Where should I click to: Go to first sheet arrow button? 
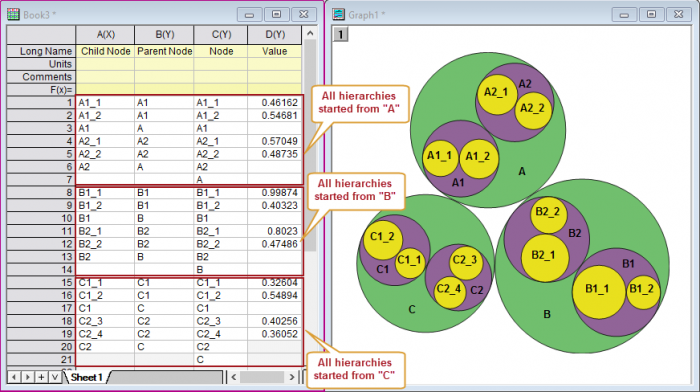14,377
